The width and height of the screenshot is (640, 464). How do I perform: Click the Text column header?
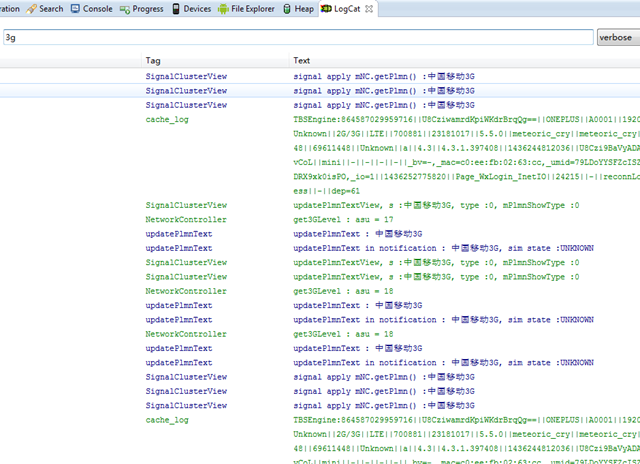[301, 61]
